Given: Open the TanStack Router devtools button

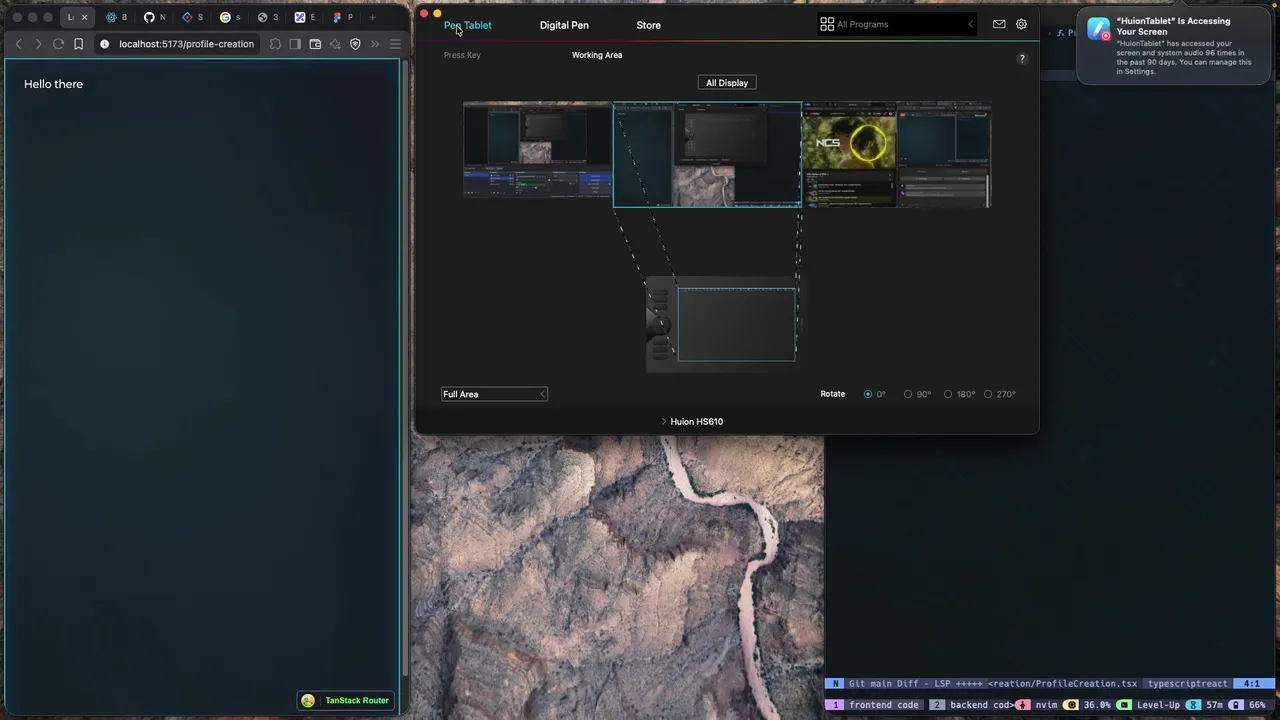Looking at the screenshot, I should (346, 700).
